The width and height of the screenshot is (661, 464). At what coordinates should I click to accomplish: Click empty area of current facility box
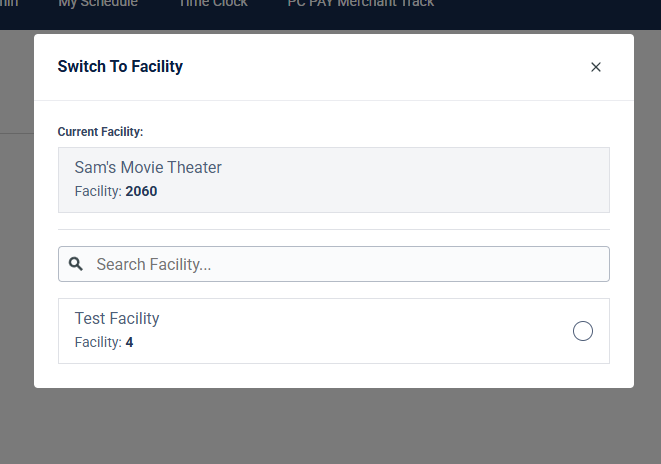click(x=420, y=180)
